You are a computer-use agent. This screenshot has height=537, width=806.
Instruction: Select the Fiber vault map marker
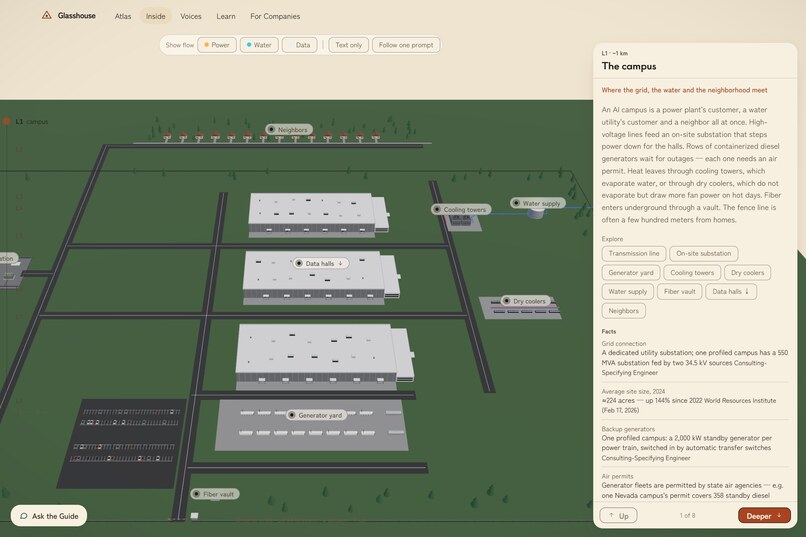(214, 494)
